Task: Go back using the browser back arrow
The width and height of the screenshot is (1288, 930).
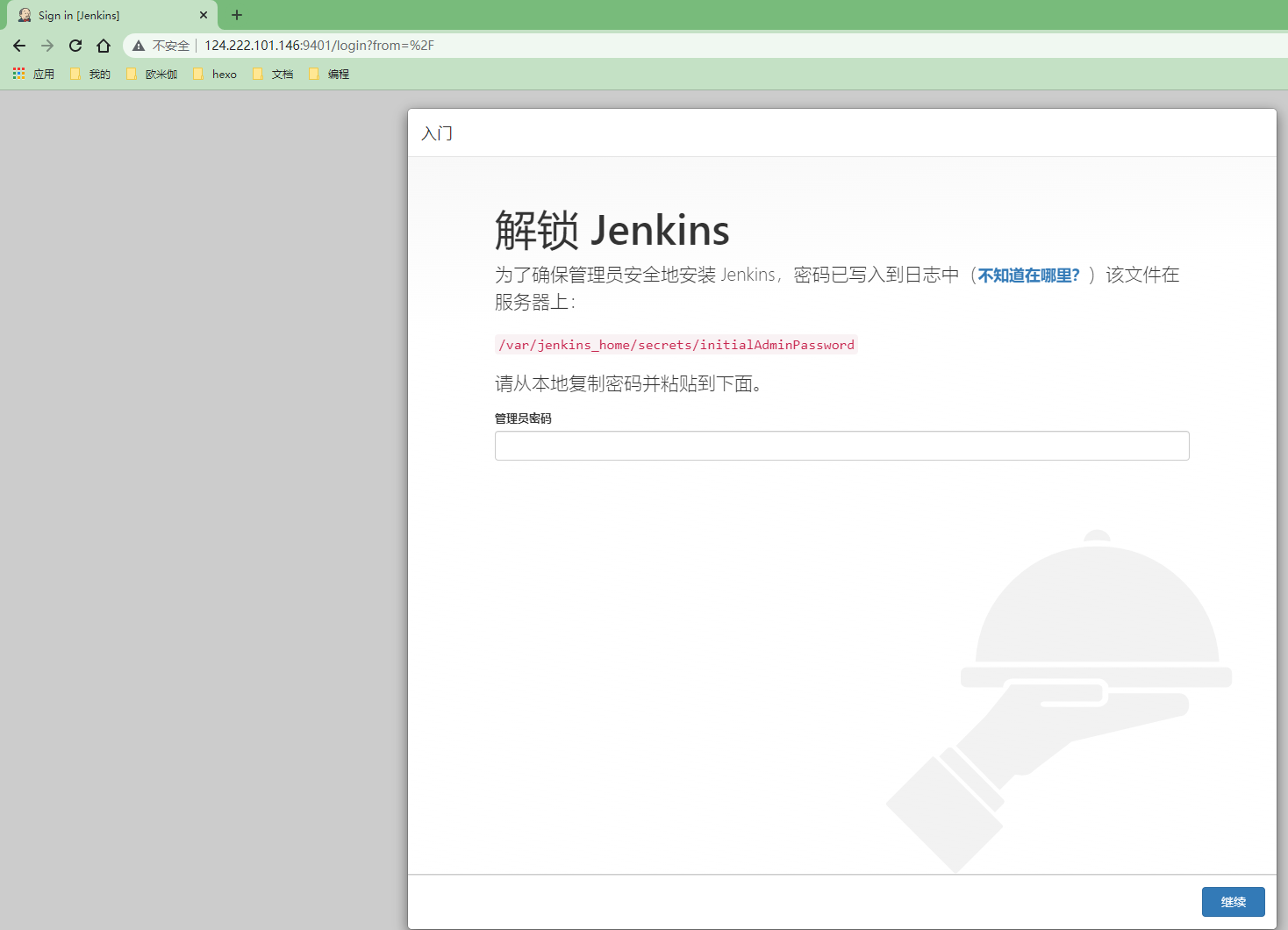Action: [19, 46]
